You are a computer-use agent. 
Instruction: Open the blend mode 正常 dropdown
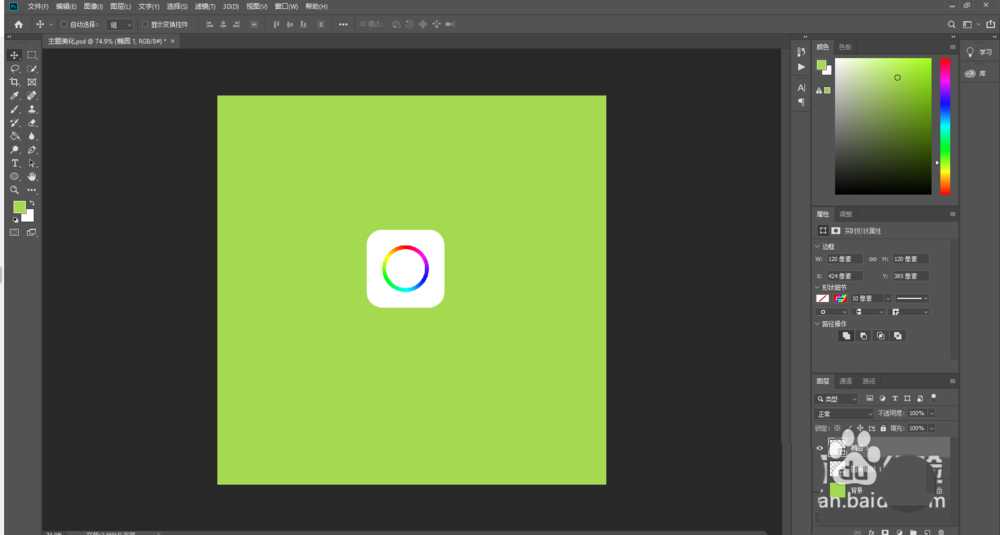(844, 413)
